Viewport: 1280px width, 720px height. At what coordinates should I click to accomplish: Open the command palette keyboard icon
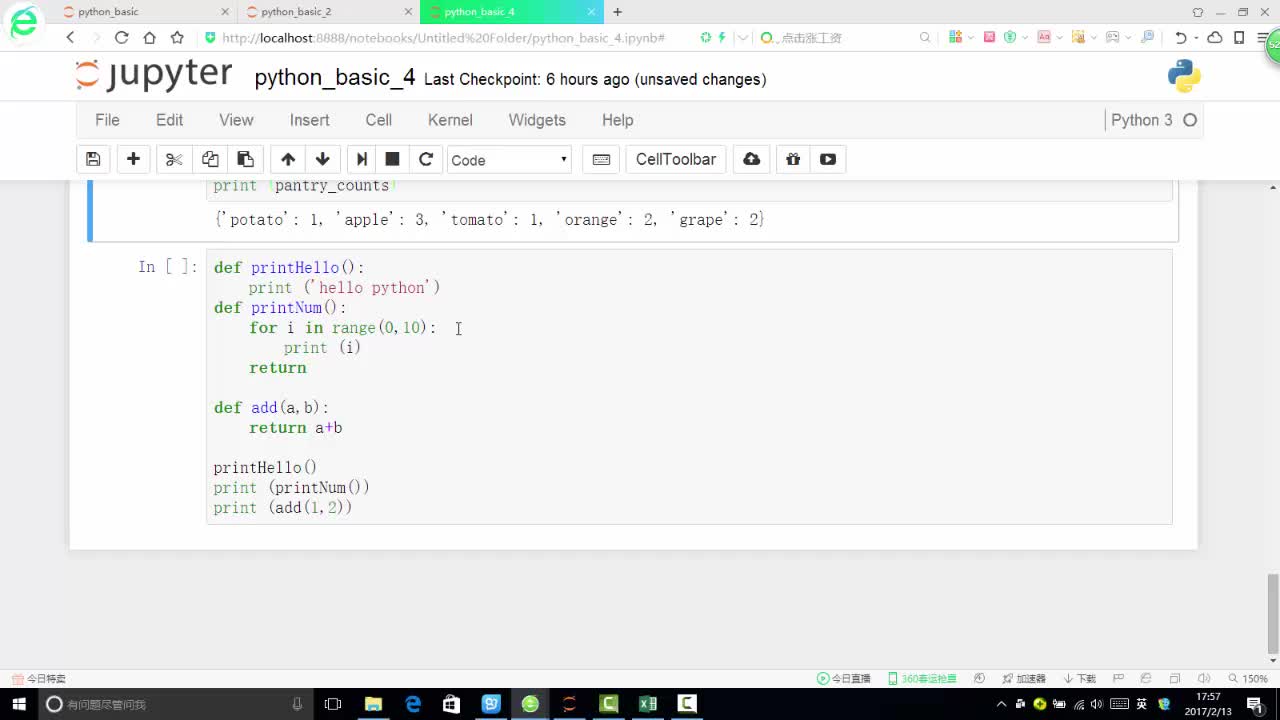(601, 159)
